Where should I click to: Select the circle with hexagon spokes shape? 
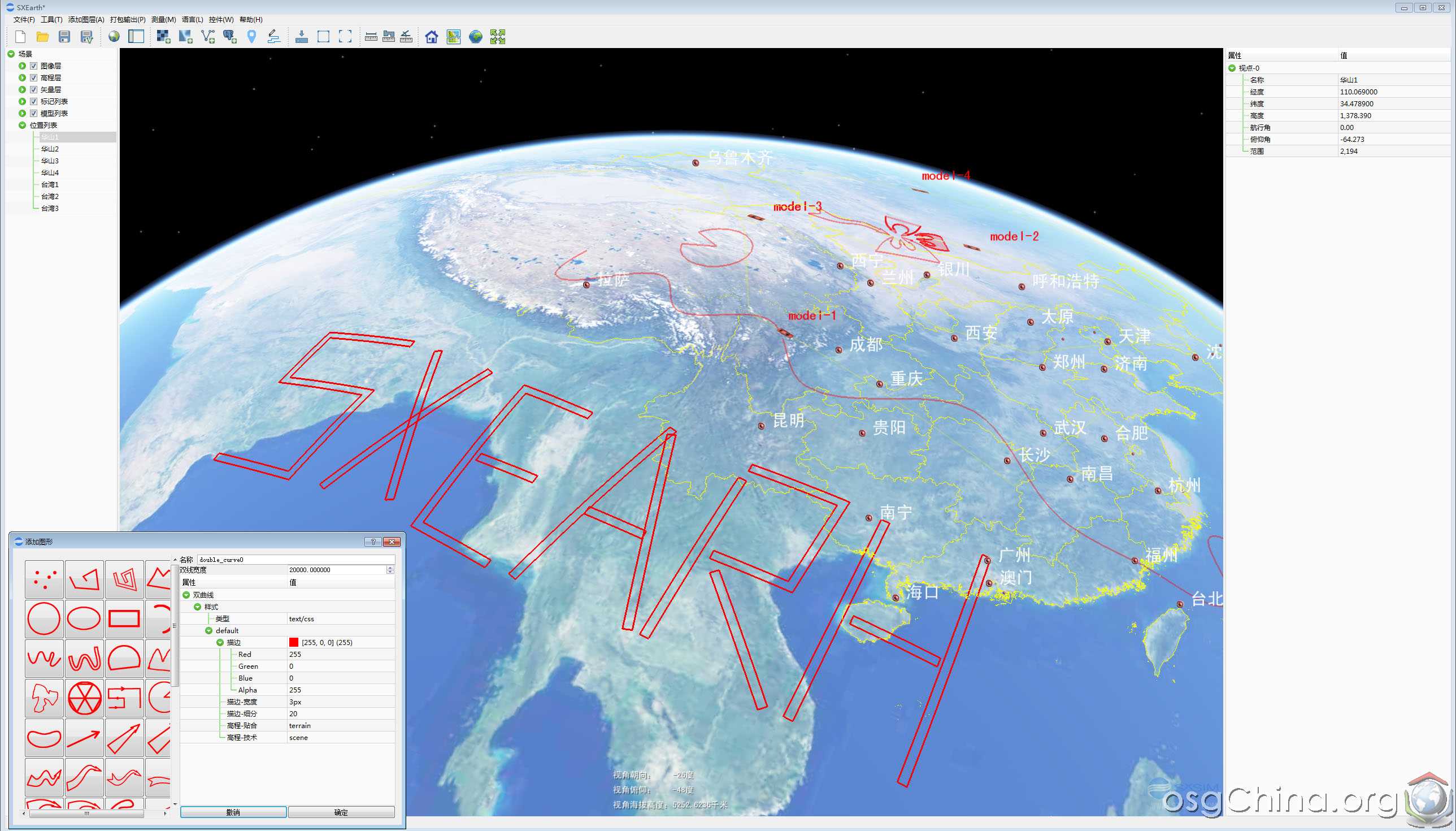click(x=84, y=698)
